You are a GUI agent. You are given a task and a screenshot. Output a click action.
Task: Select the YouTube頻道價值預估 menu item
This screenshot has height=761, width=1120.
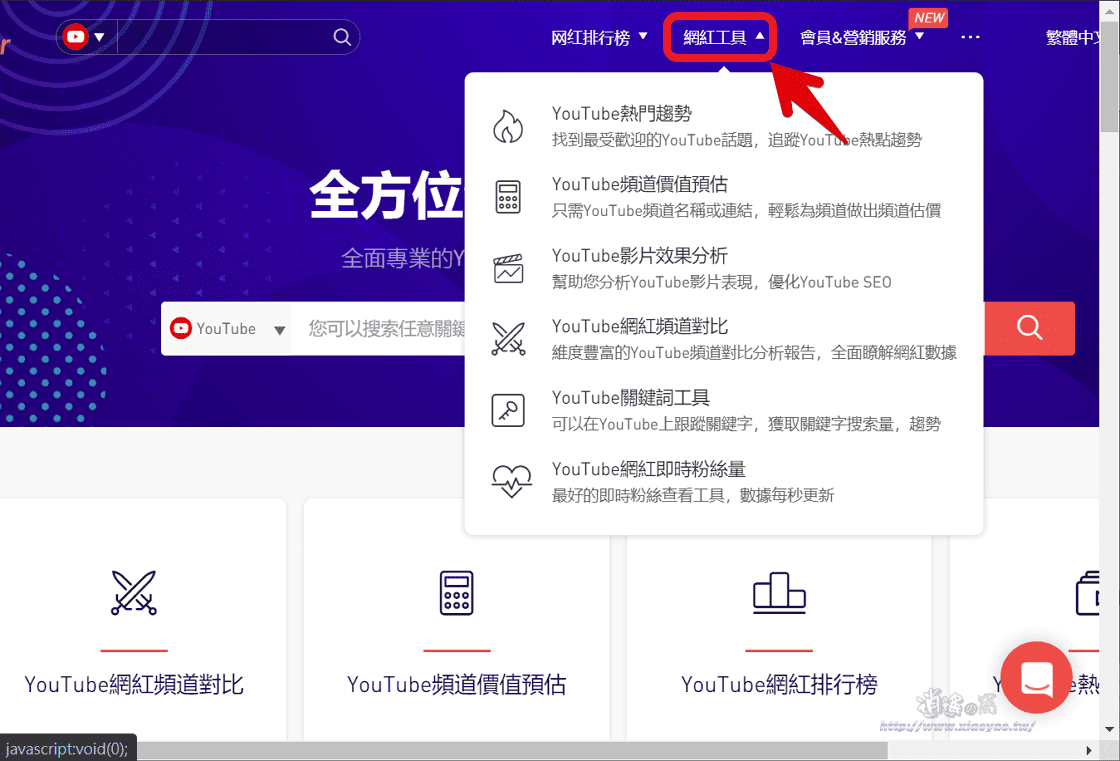(724, 197)
